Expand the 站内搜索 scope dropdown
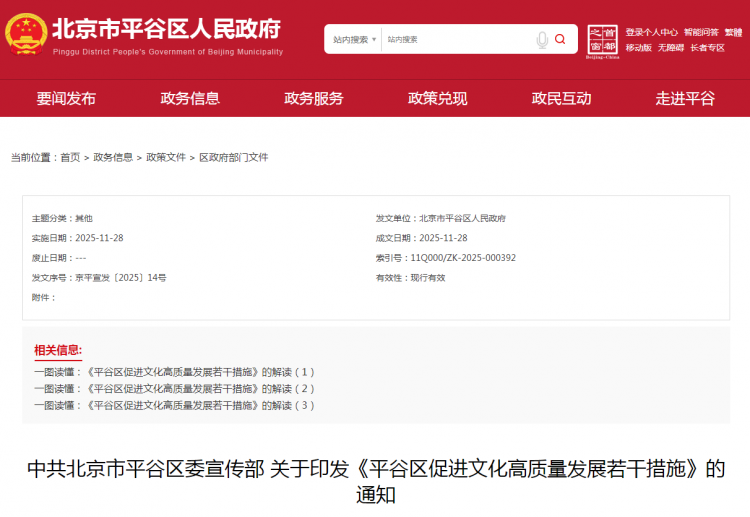Screen dimensions: 750x517 tap(354, 40)
